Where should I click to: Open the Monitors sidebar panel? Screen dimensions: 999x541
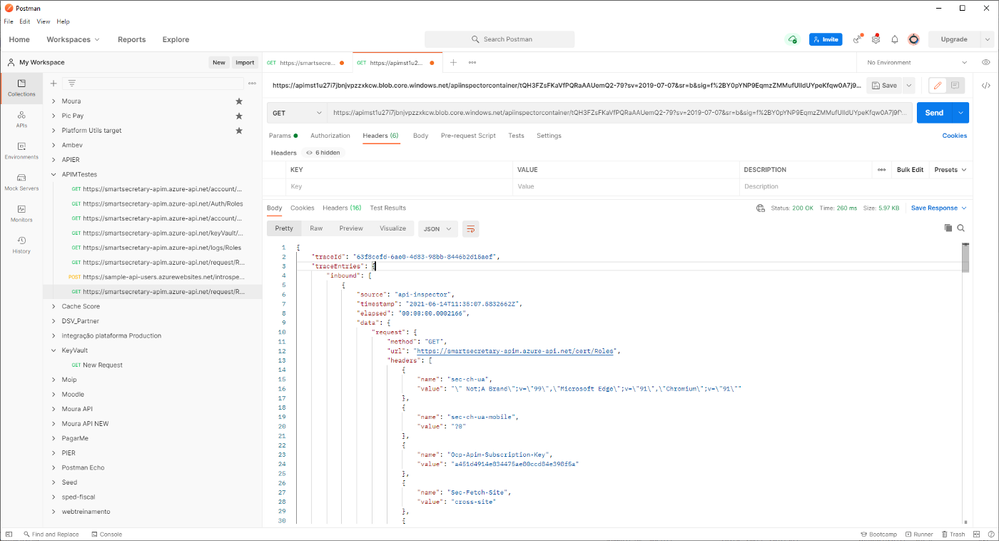[21, 213]
